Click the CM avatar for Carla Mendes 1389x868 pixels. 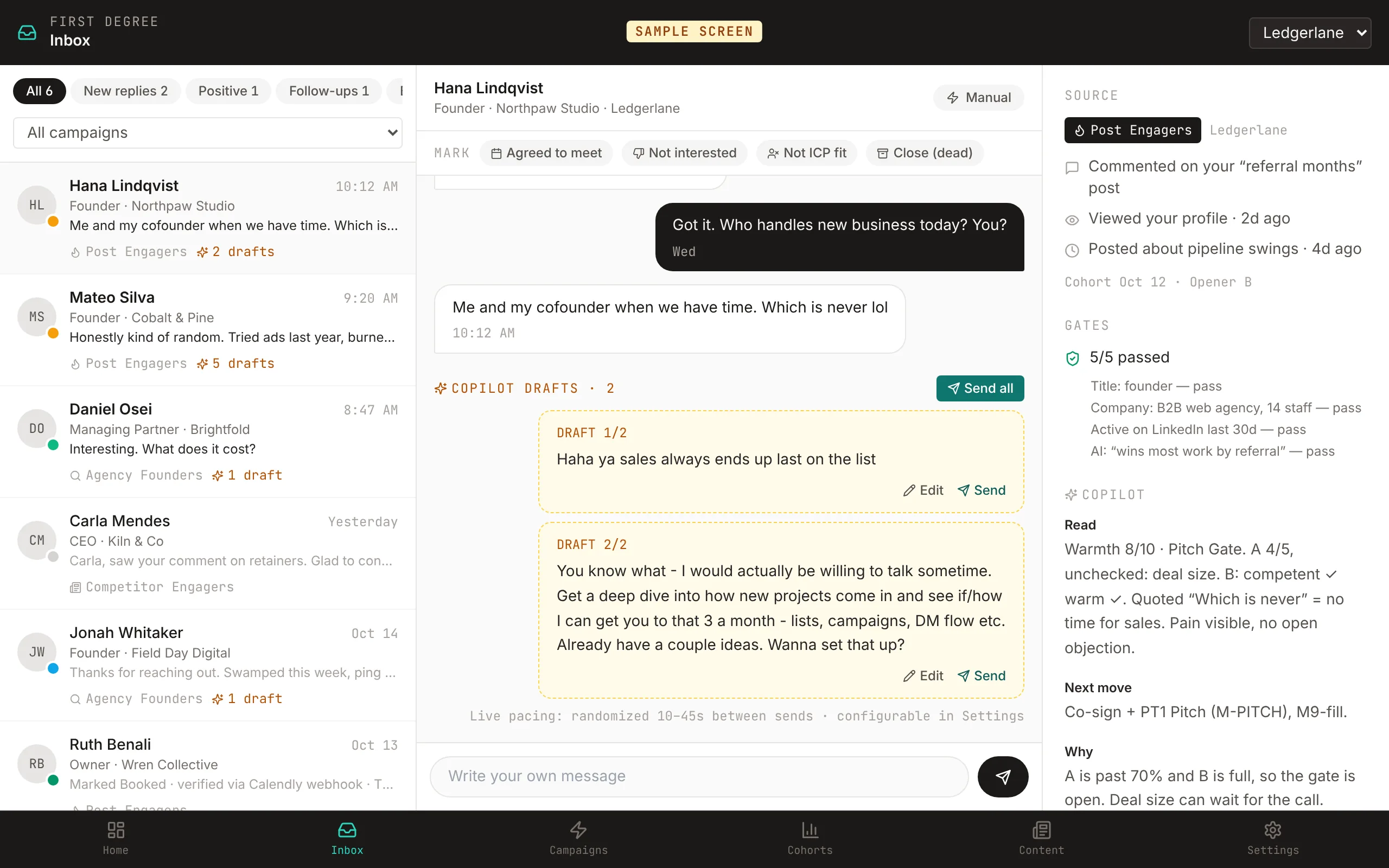pos(37,540)
